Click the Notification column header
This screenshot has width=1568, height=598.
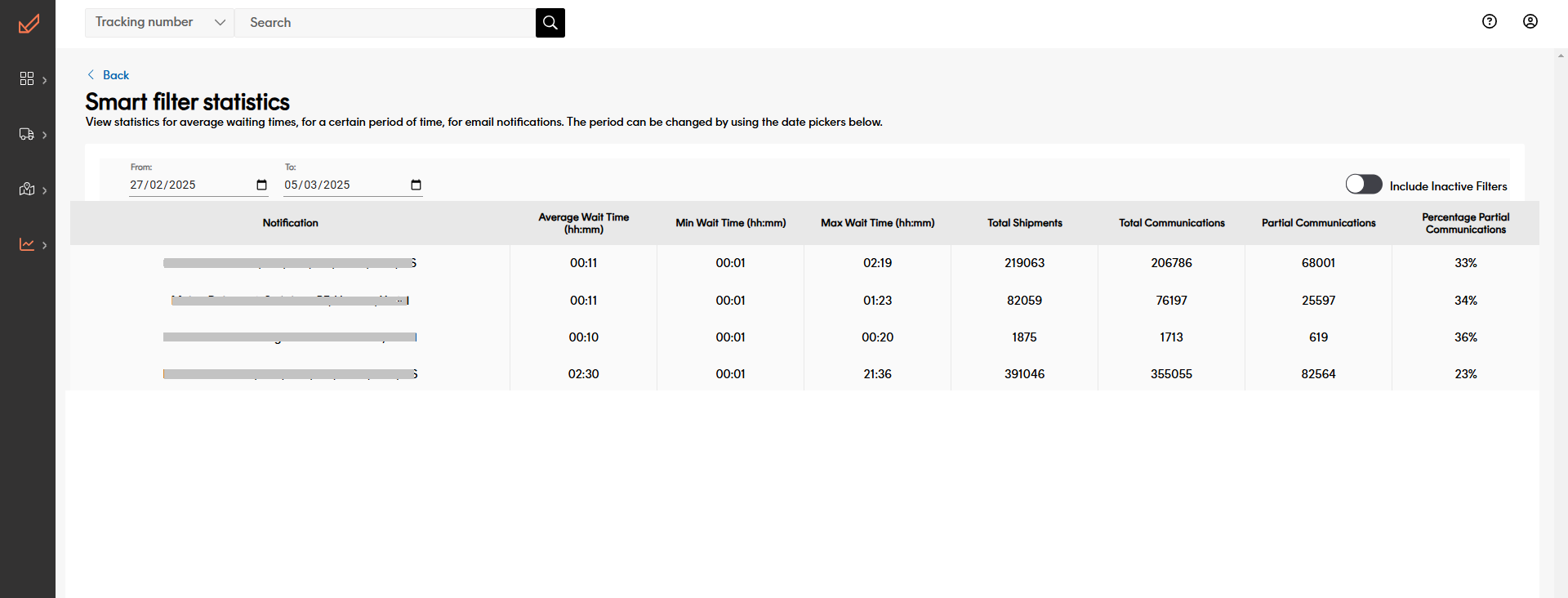[x=290, y=223]
